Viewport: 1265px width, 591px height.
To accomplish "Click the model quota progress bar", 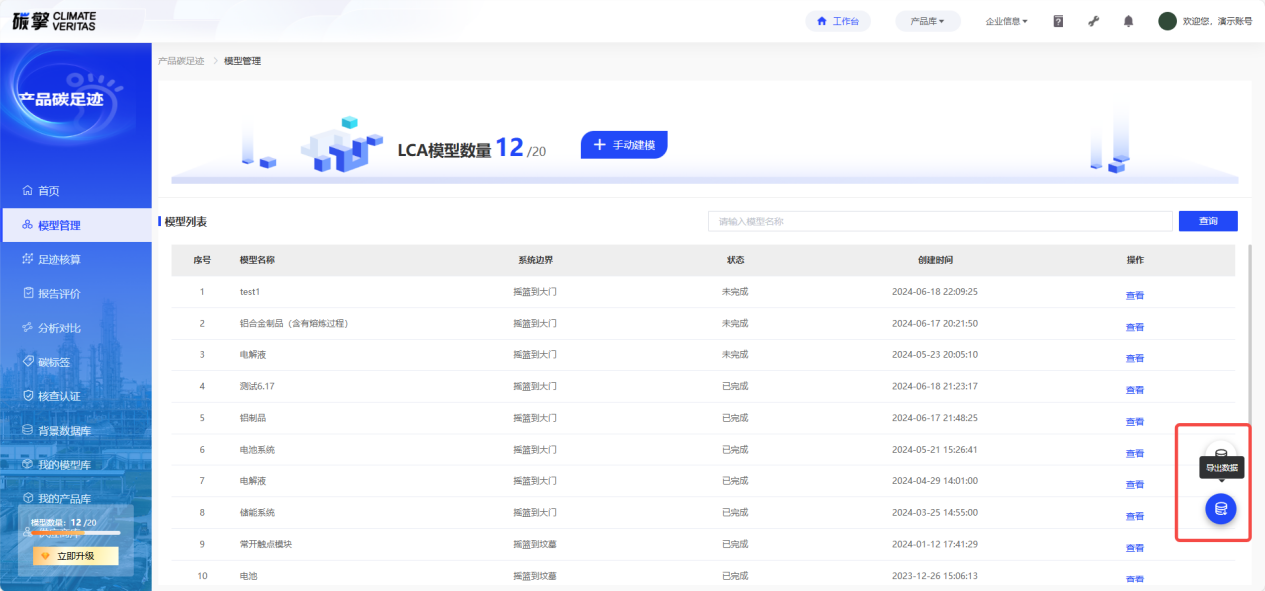I will [76, 533].
